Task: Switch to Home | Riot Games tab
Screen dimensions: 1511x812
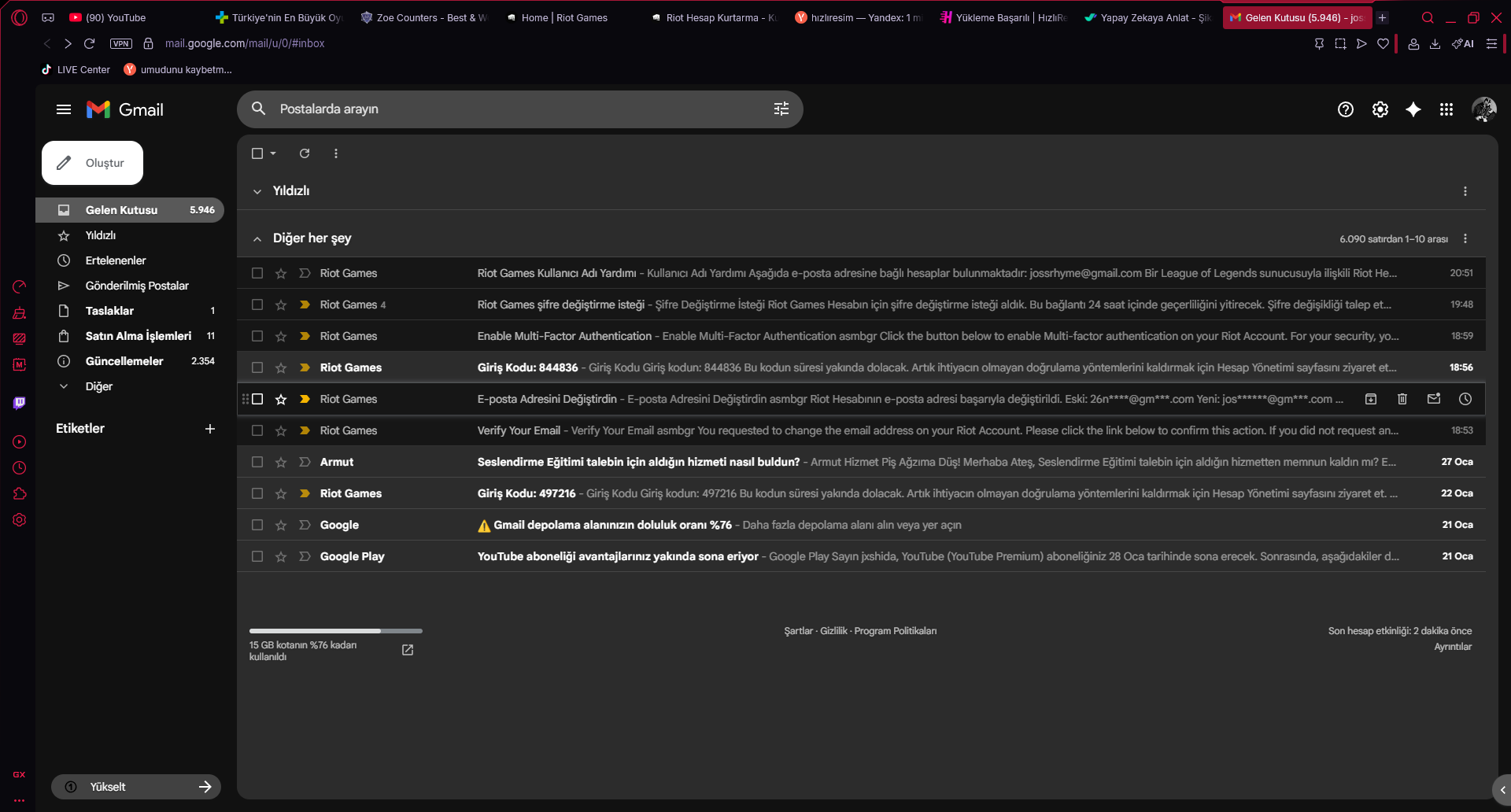Action: pos(565,17)
